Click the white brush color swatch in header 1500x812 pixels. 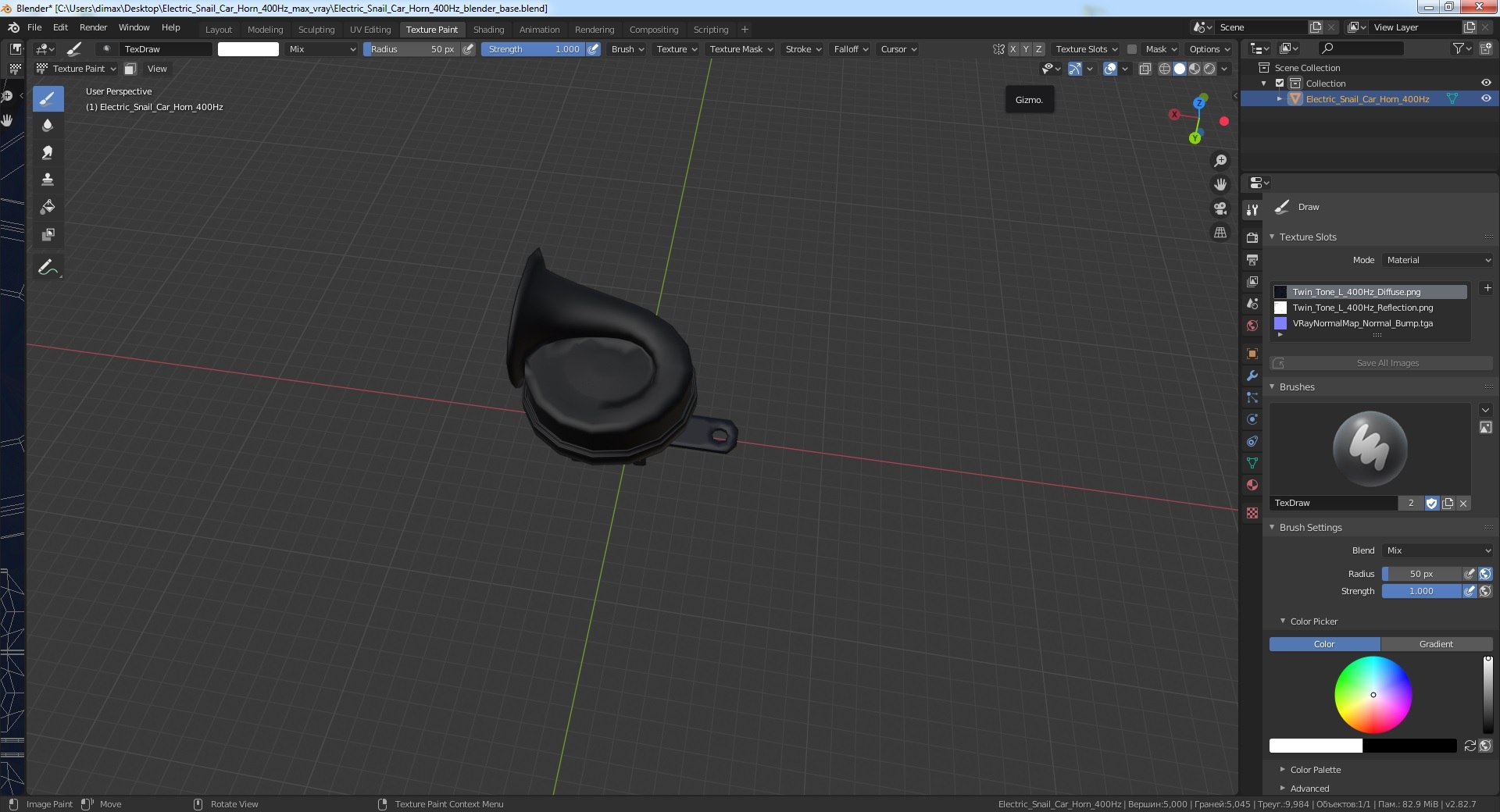click(248, 49)
